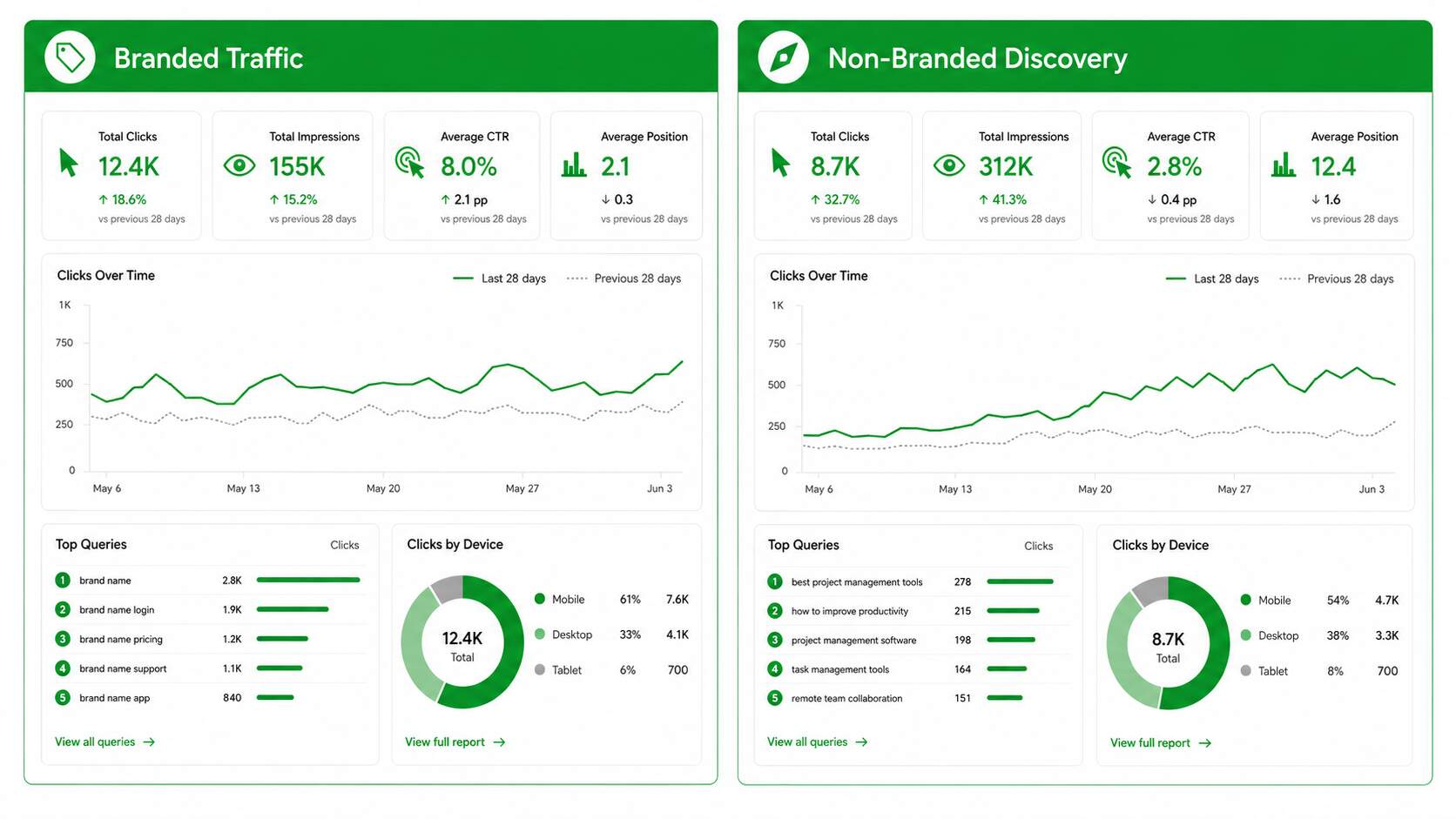Click the compass icon beside Non-Branded Discovery
The width and height of the screenshot is (1456, 819).
point(783,57)
